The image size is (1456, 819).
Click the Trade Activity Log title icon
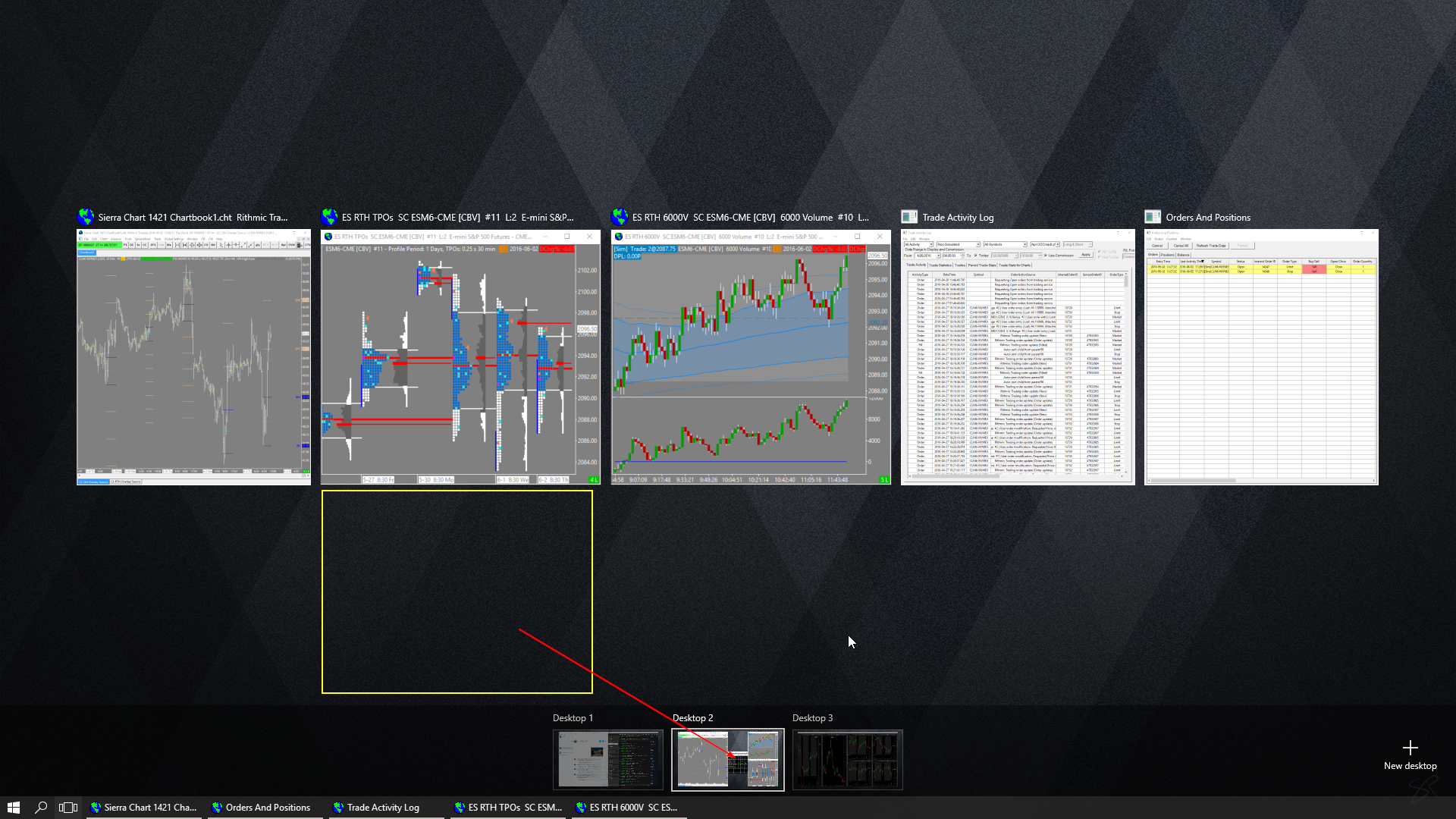click(x=909, y=218)
